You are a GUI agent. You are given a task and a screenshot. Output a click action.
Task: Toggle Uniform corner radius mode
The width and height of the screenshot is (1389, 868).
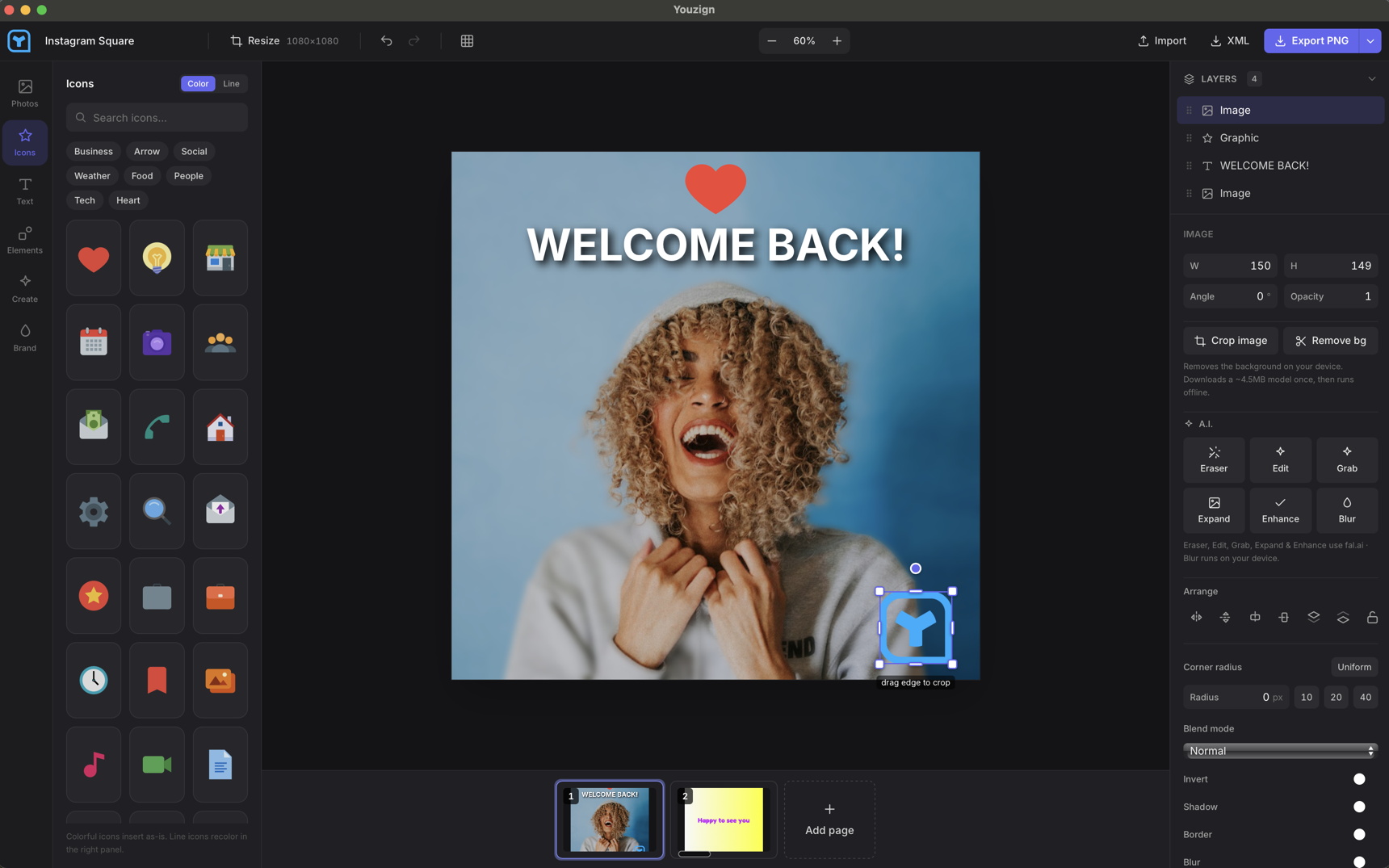click(x=1354, y=667)
